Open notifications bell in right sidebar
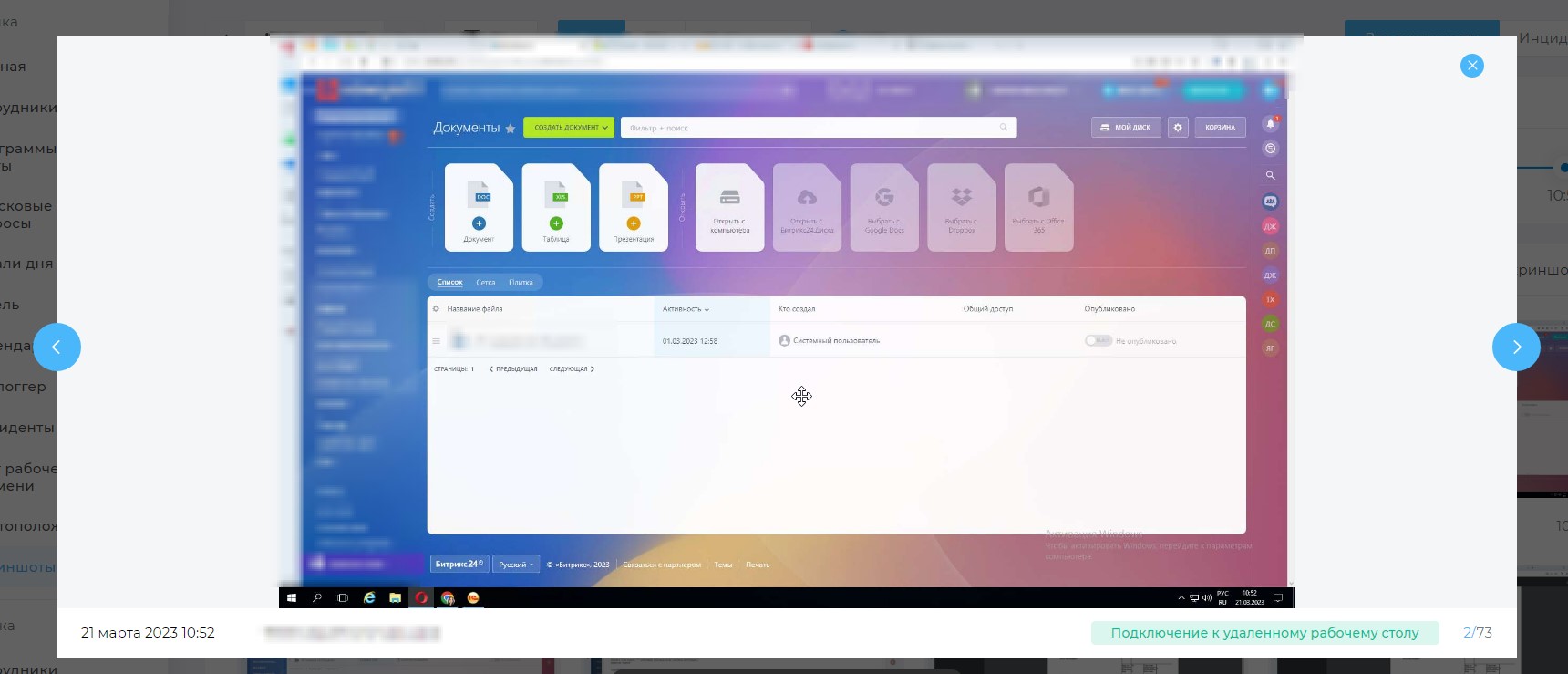The height and width of the screenshot is (674, 1568). pos(1270,123)
